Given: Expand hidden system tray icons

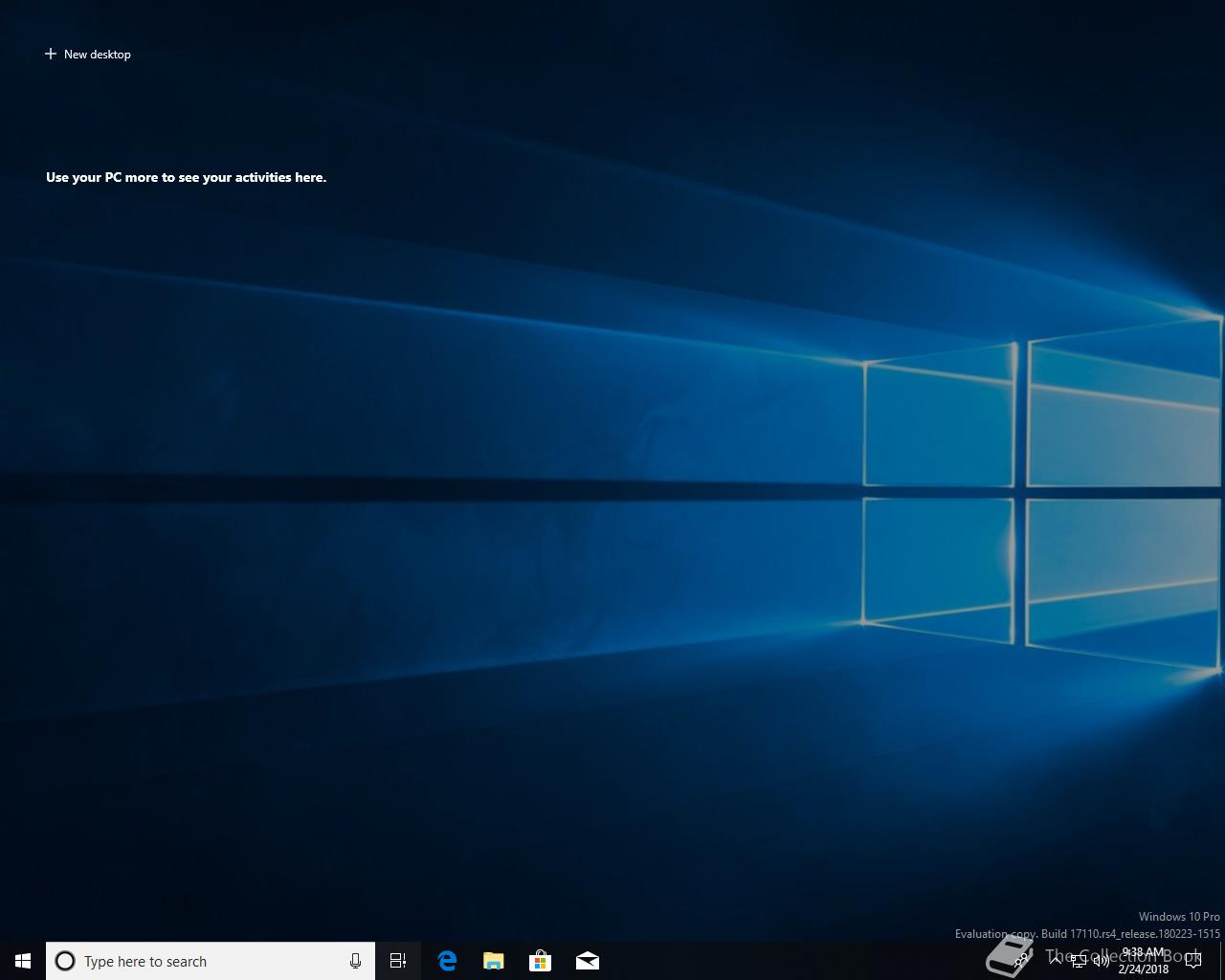Looking at the screenshot, I should pyautogui.click(x=1056, y=961).
